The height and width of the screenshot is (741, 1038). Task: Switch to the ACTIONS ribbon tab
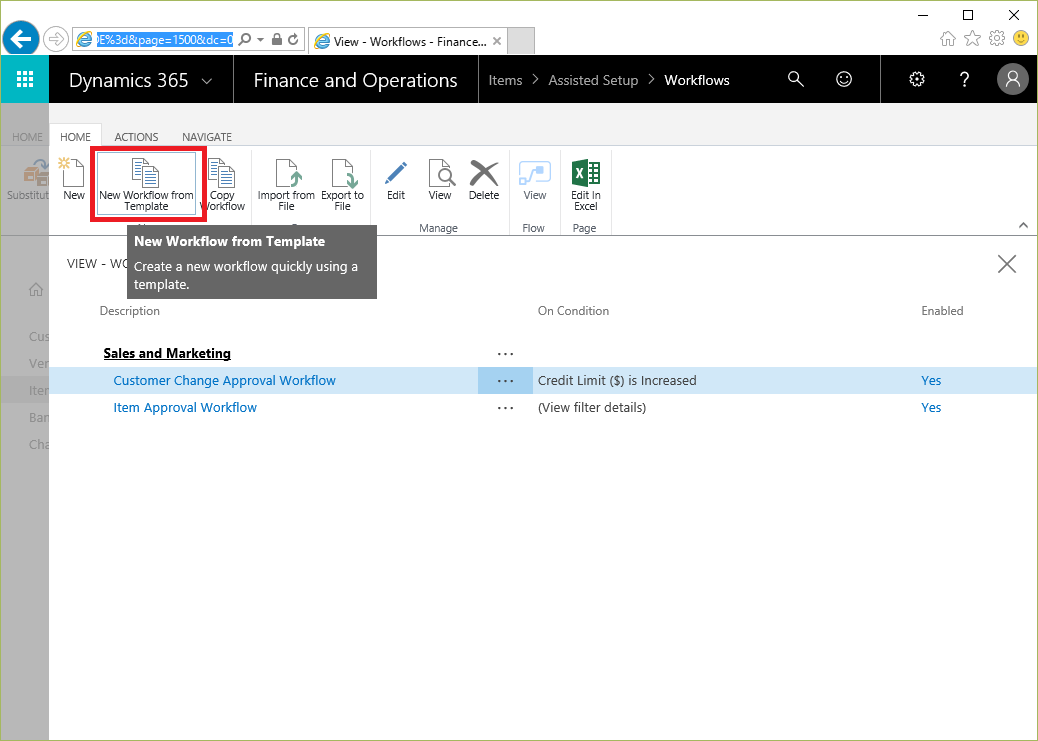click(x=136, y=136)
